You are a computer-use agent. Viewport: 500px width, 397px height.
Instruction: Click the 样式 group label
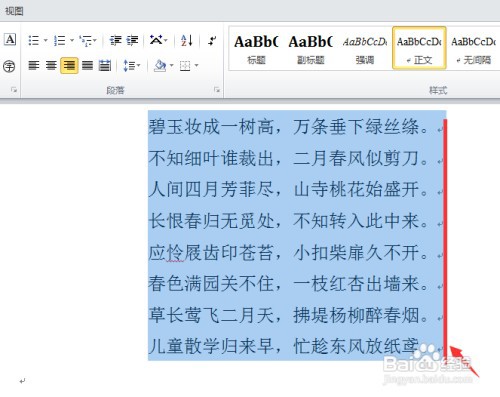438,90
